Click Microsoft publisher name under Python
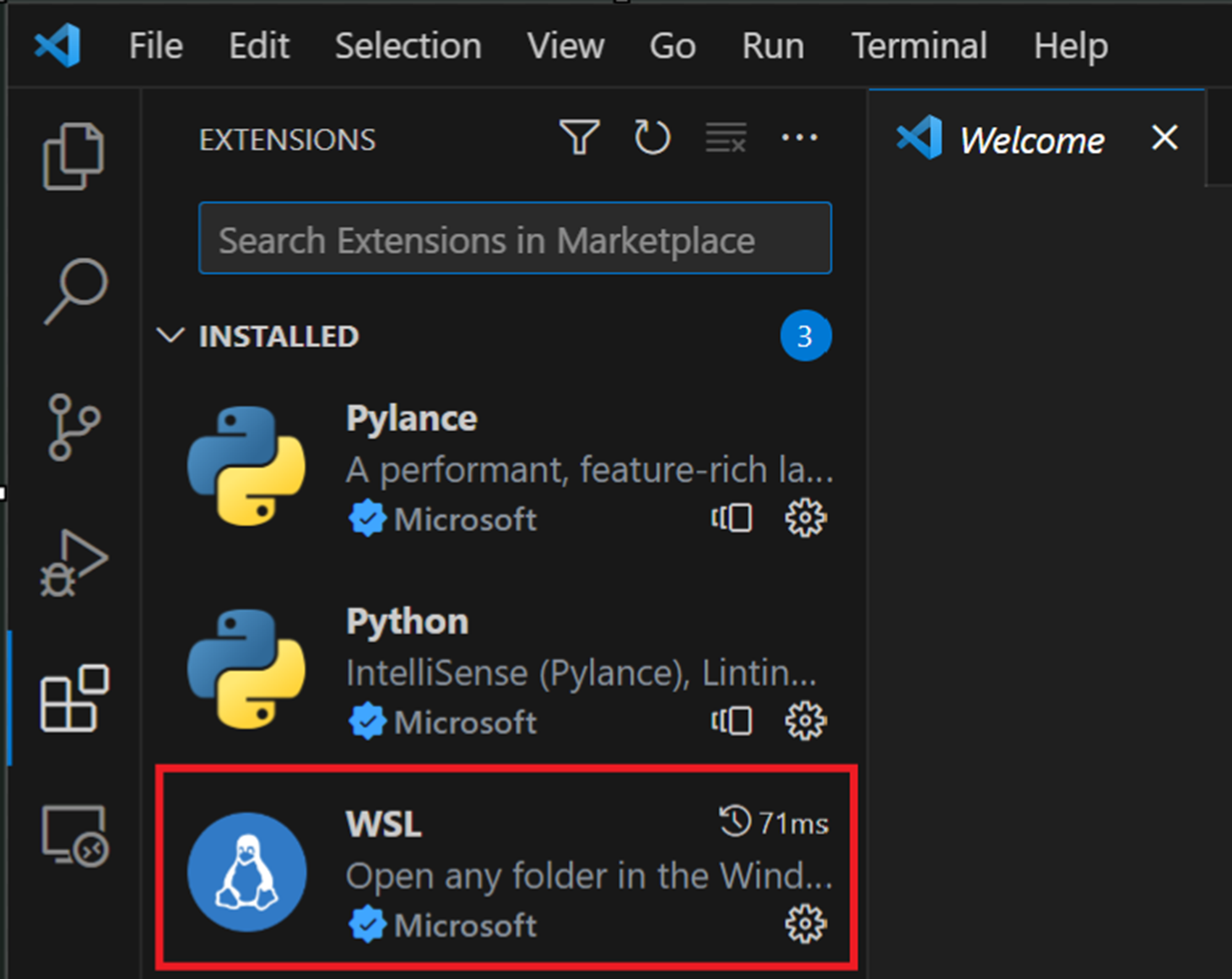1232x979 pixels. [465, 722]
